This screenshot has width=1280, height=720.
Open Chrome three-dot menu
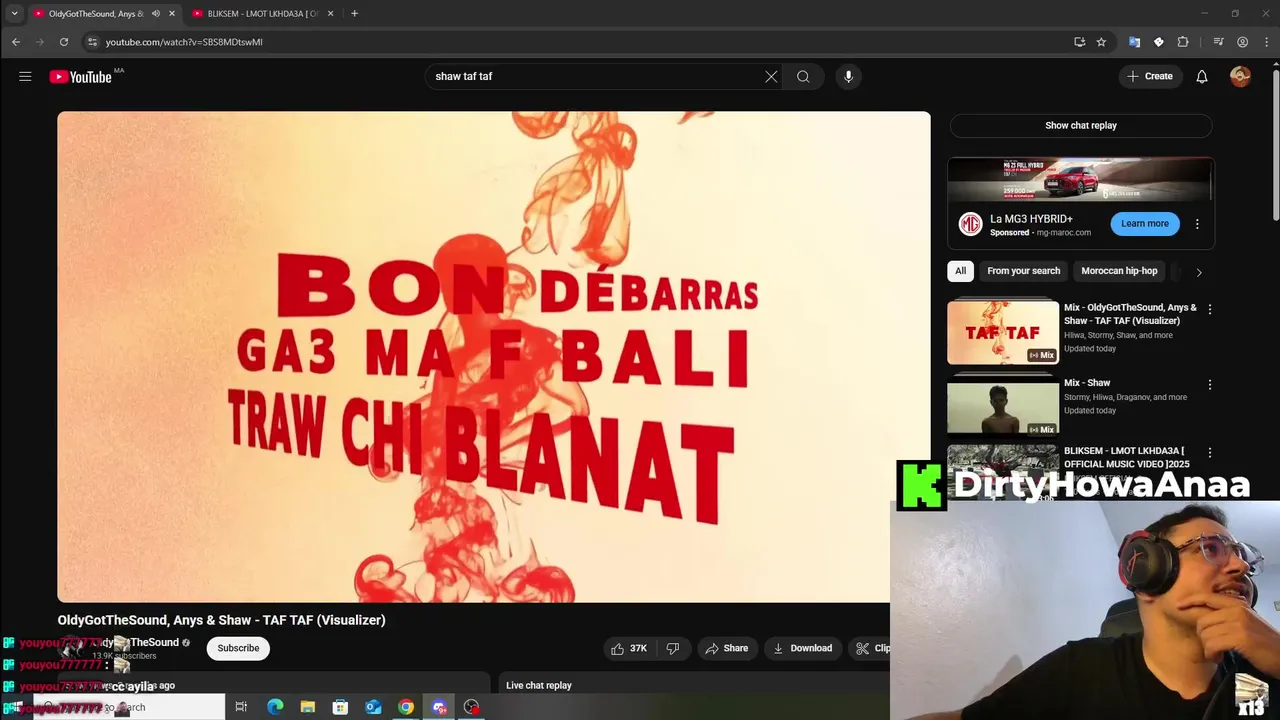(1265, 42)
